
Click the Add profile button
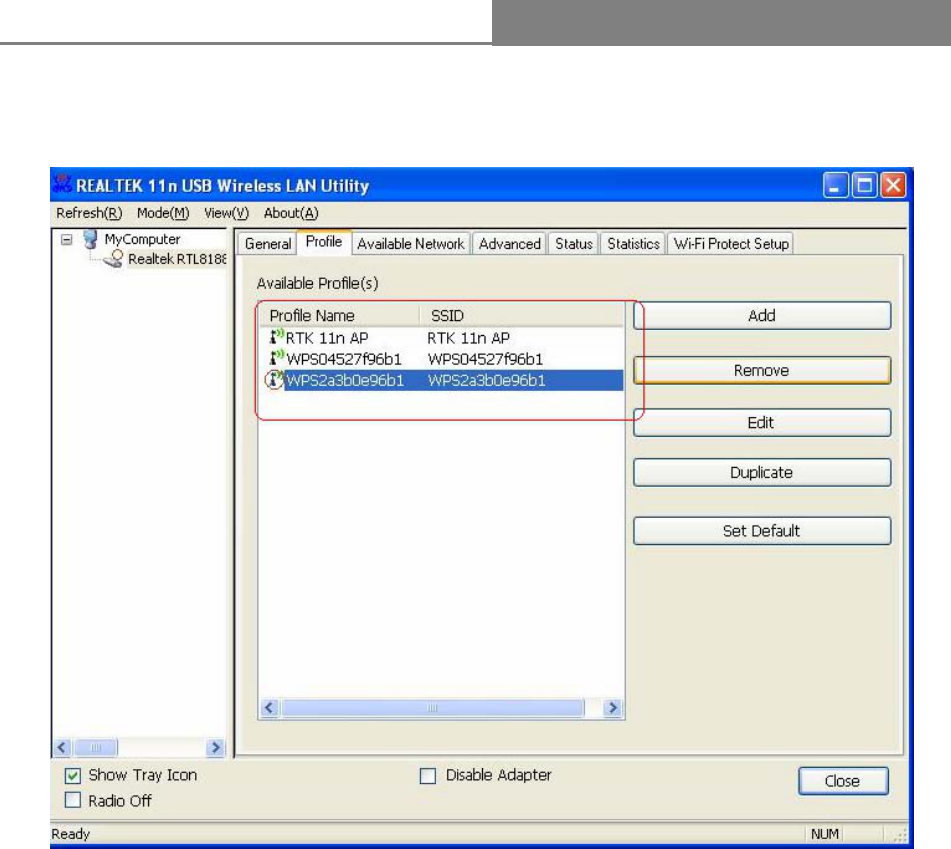tap(762, 315)
